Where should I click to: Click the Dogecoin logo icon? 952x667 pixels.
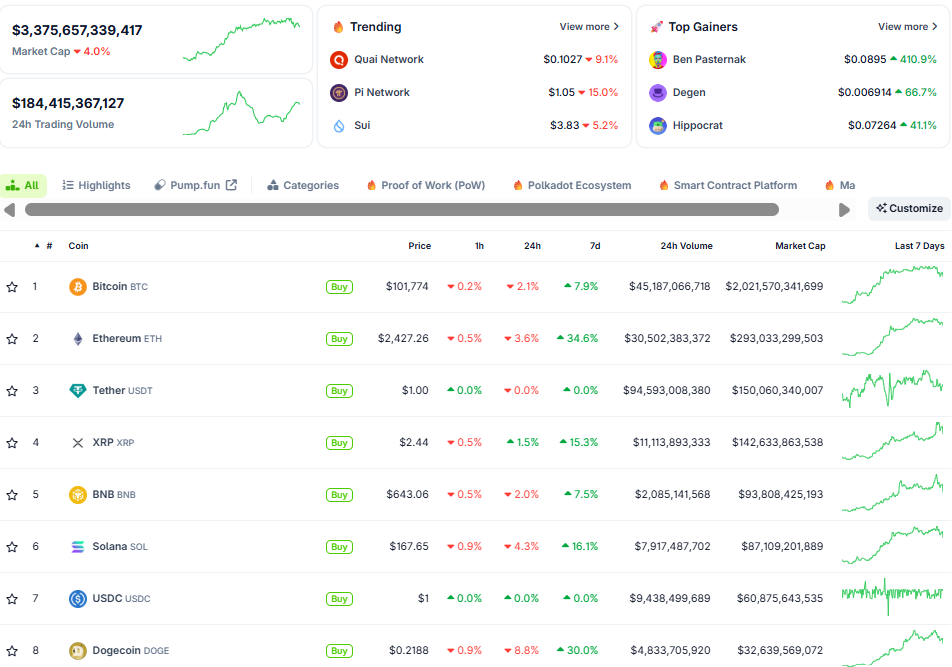[77, 651]
